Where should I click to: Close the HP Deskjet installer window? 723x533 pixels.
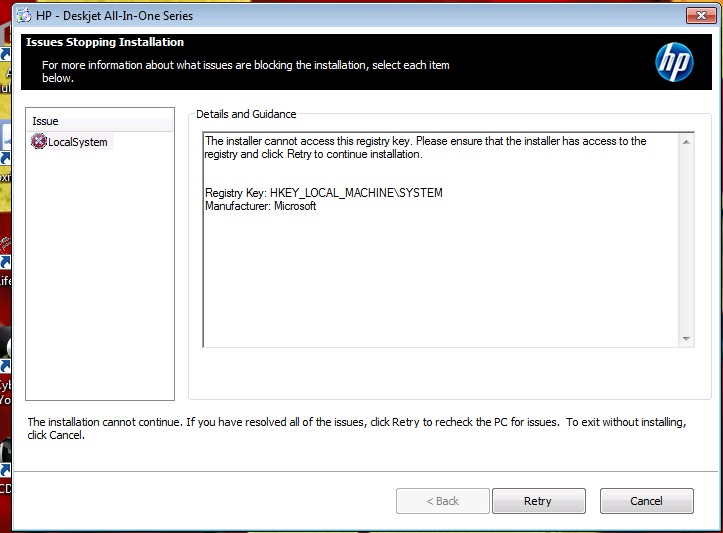[701, 15]
